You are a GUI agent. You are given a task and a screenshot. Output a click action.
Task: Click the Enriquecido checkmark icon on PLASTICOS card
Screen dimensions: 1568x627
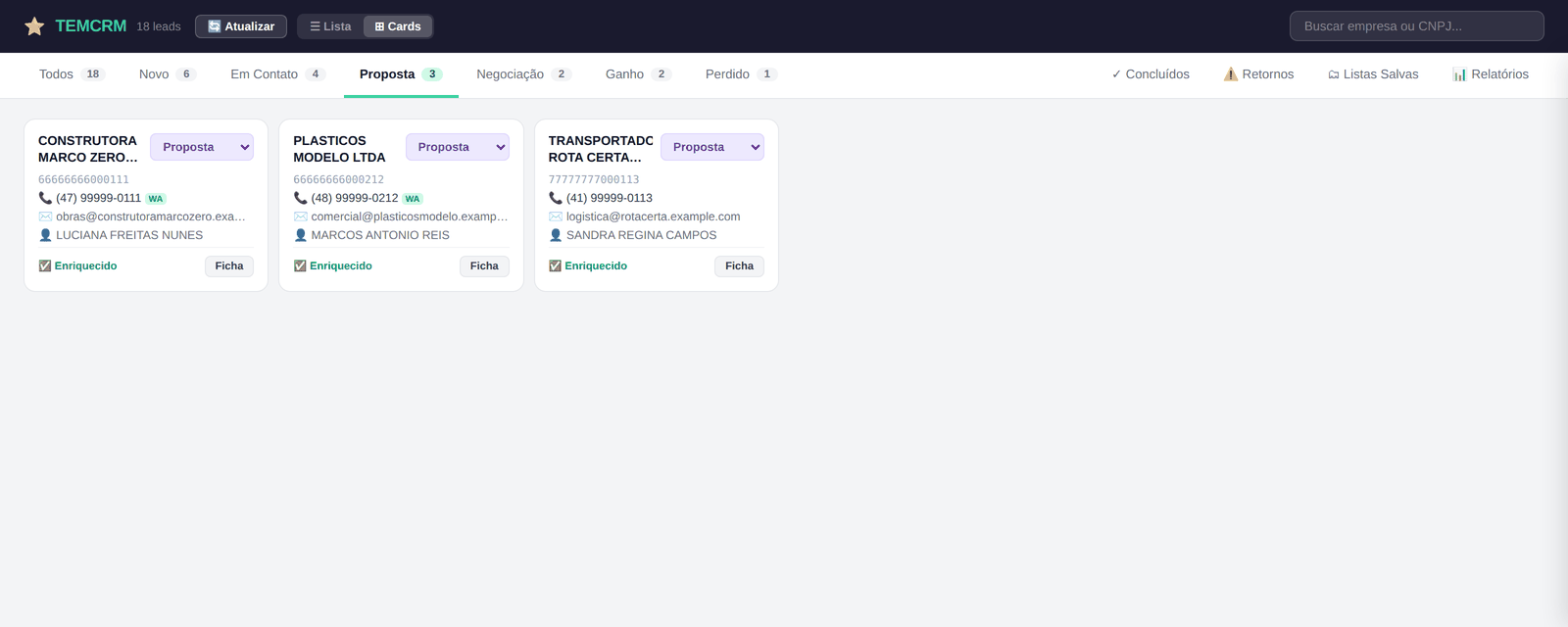[300, 265]
